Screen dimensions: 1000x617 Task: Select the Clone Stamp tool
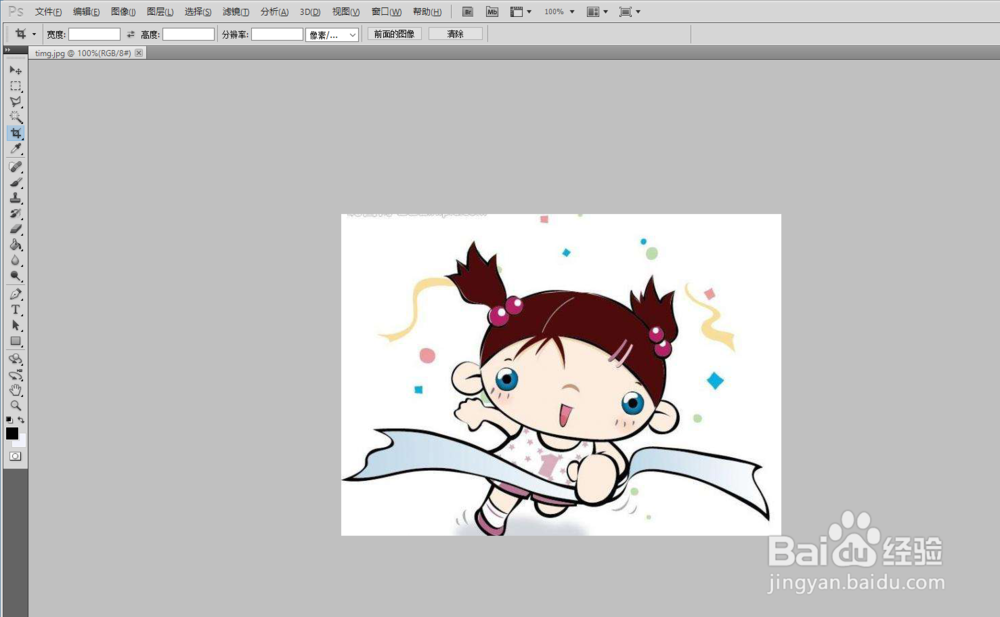pos(15,198)
